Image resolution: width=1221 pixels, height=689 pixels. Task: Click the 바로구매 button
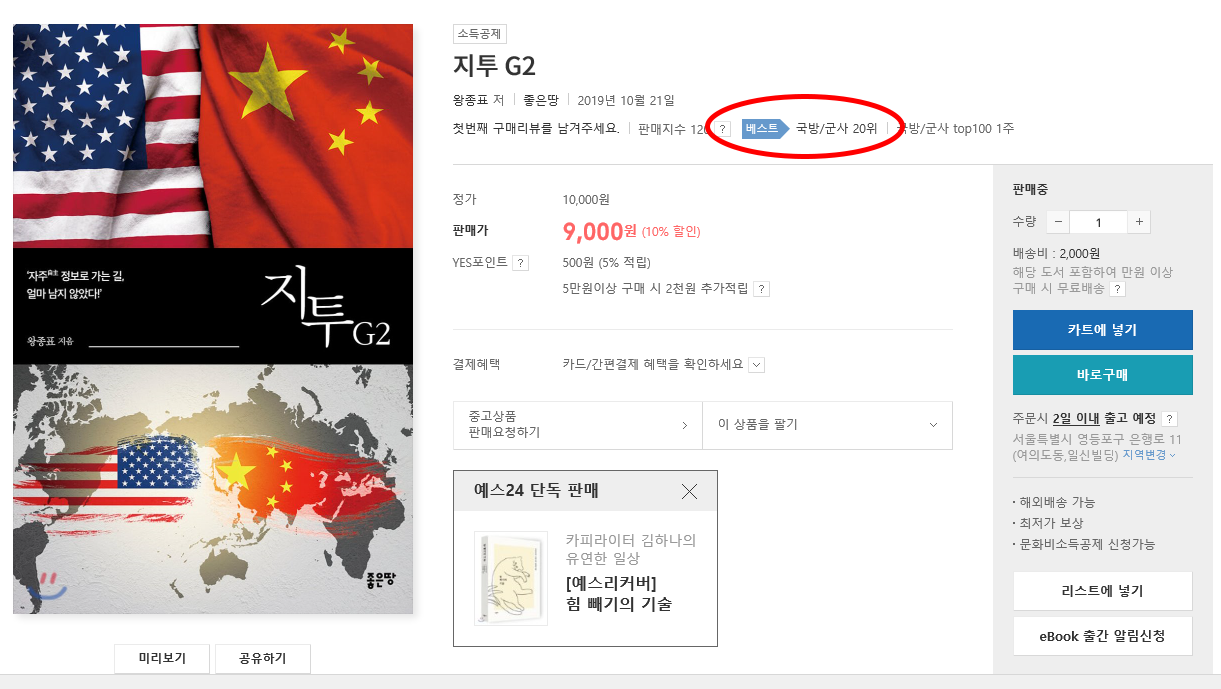(x=1102, y=375)
